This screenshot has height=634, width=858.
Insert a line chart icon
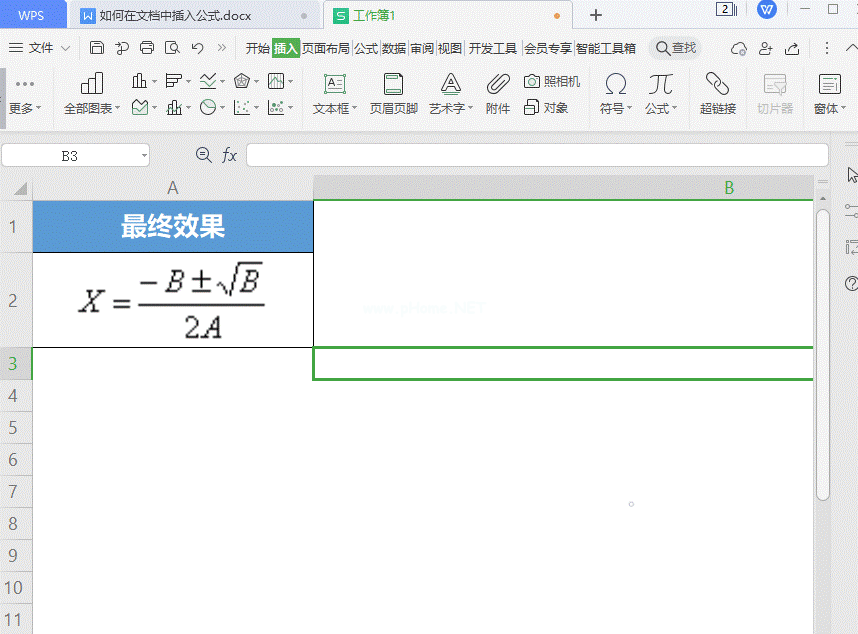pos(207,82)
